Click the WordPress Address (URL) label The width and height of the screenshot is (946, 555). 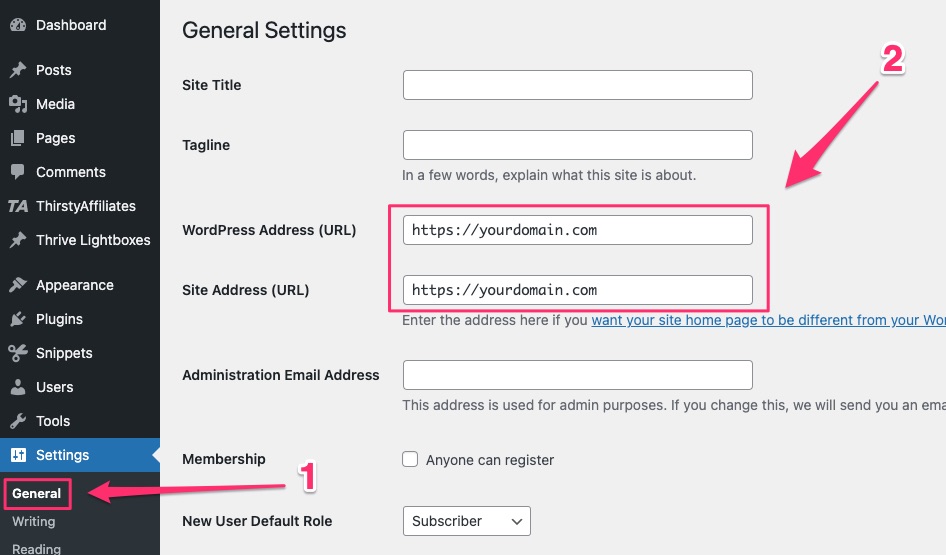[x=269, y=230]
